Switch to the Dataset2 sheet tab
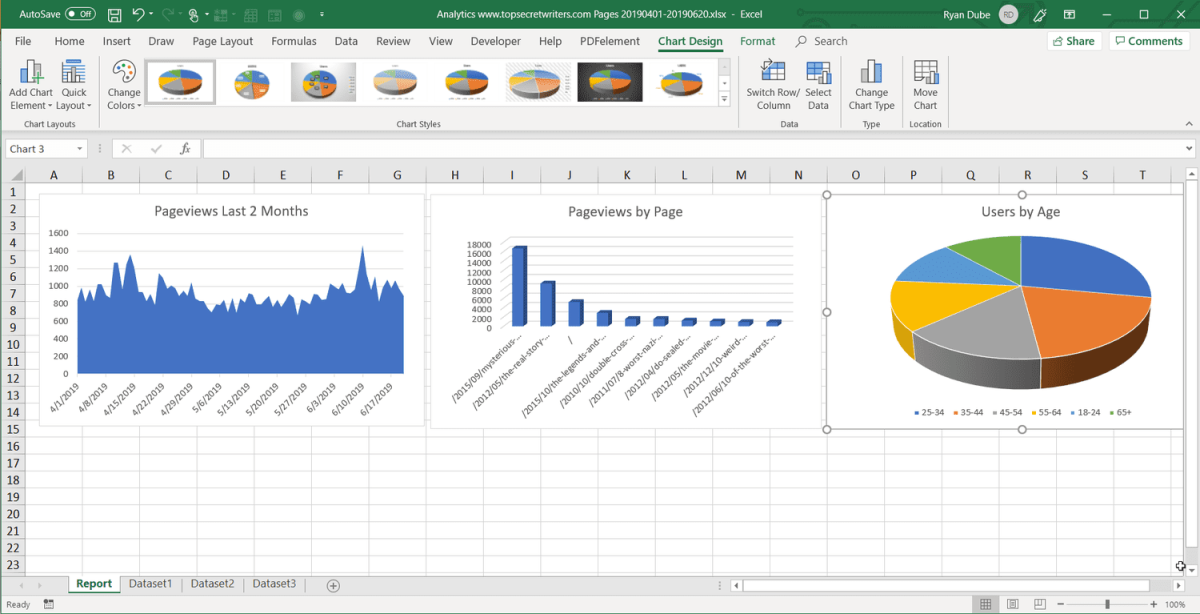The height and width of the screenshot is (614, 1200). click(212, 584)
